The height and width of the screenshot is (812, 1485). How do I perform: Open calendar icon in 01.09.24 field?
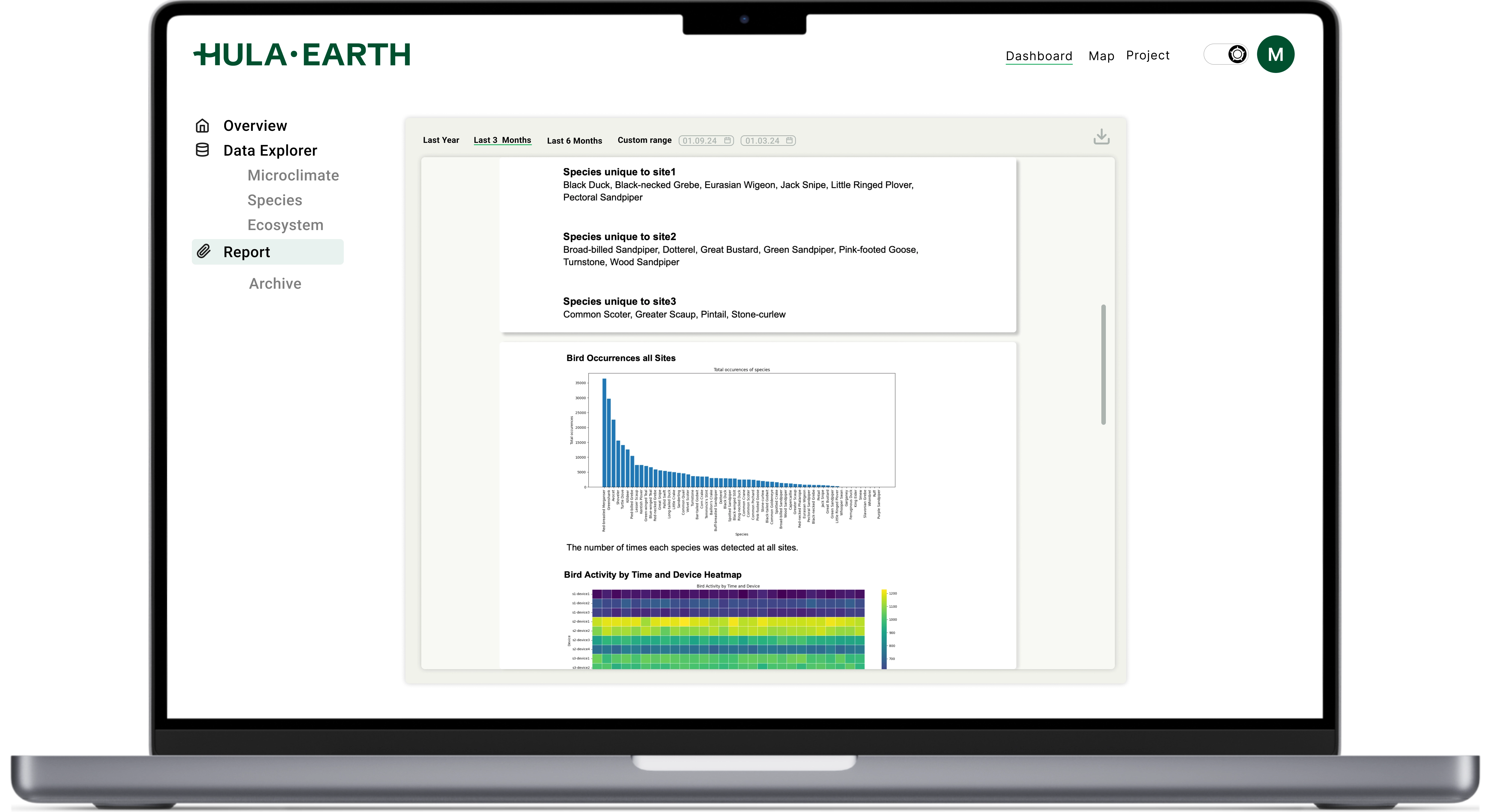pos(727,141)
